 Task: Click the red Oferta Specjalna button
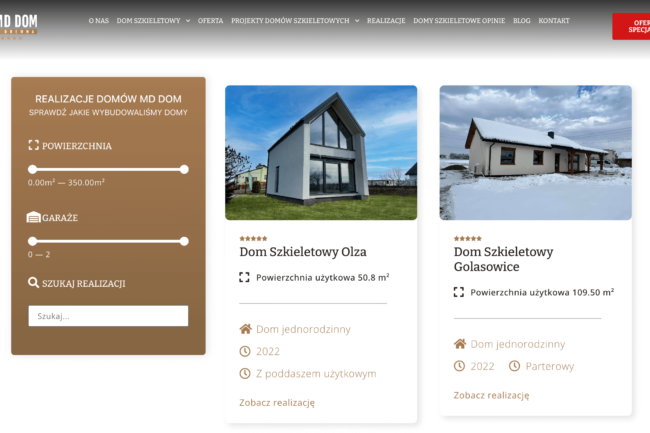pos(631,26)
